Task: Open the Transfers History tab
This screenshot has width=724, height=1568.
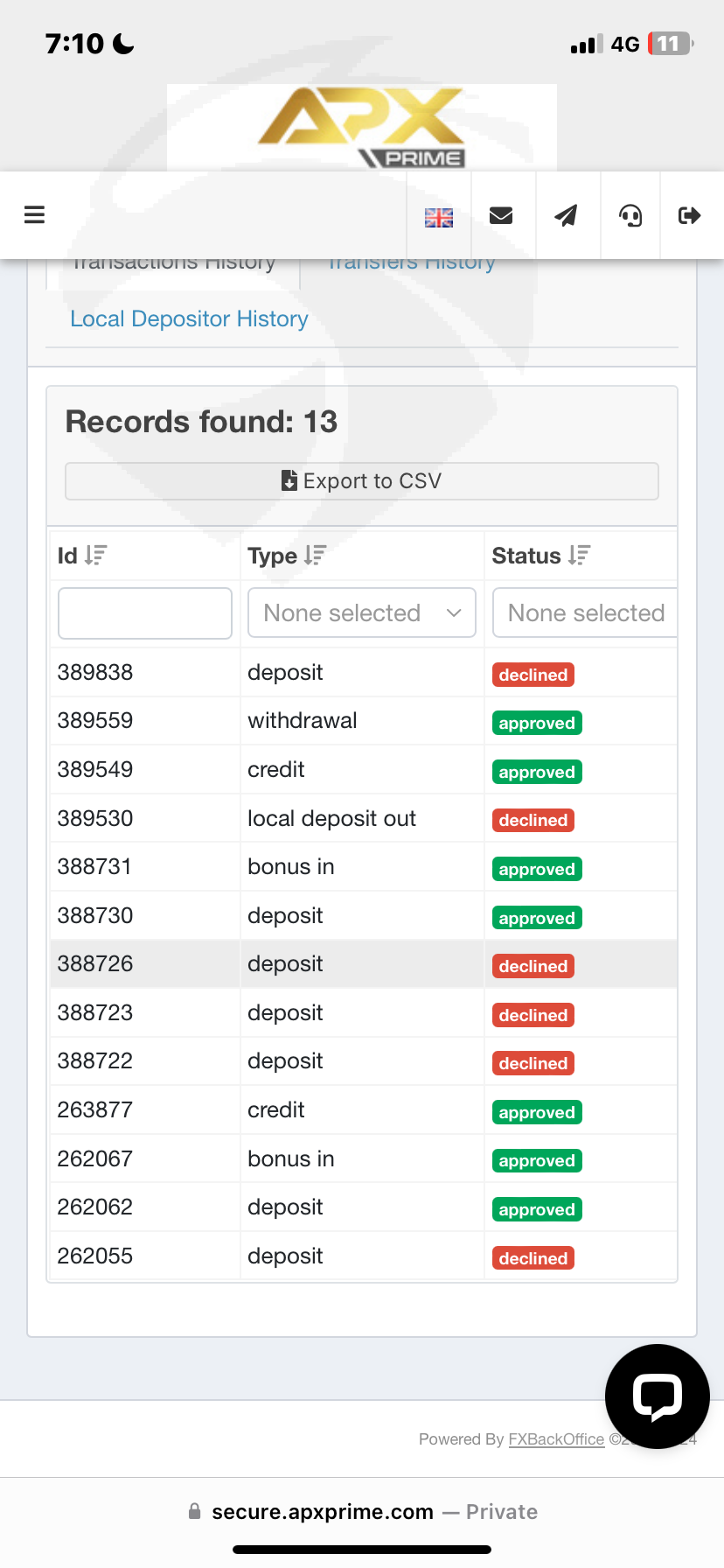Action: tap(411, 264)
